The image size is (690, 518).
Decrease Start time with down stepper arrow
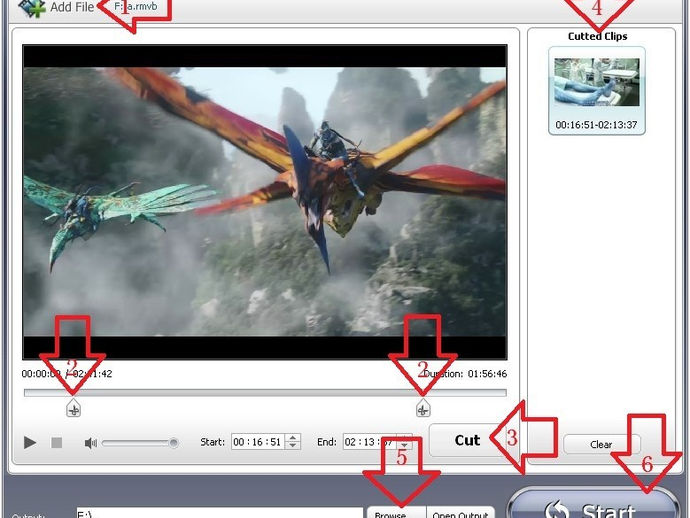pos(293,446)
